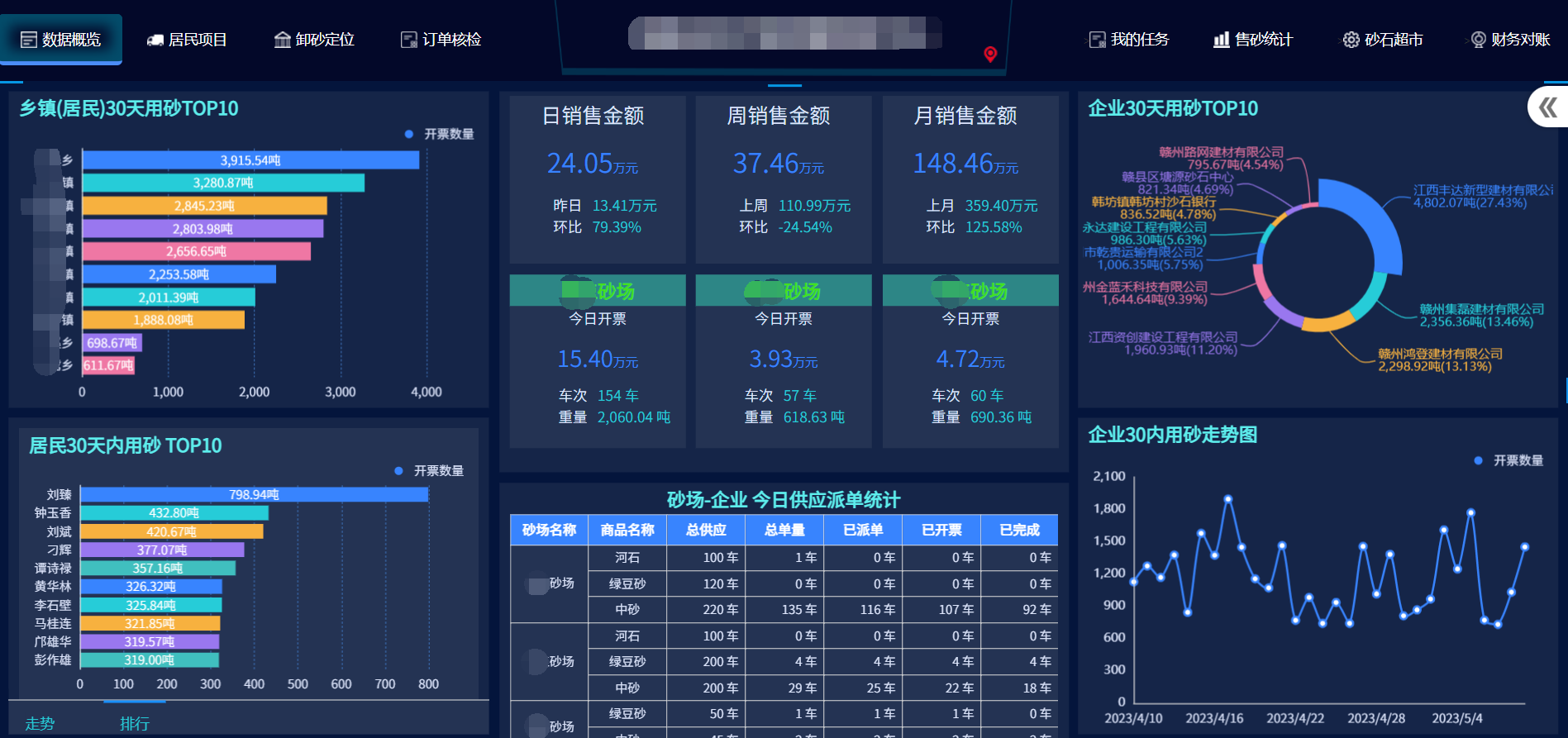This screenshot has width=1568, height=738.
Task: Click the document icon beside 订单核检
Action: click(408, 40)
